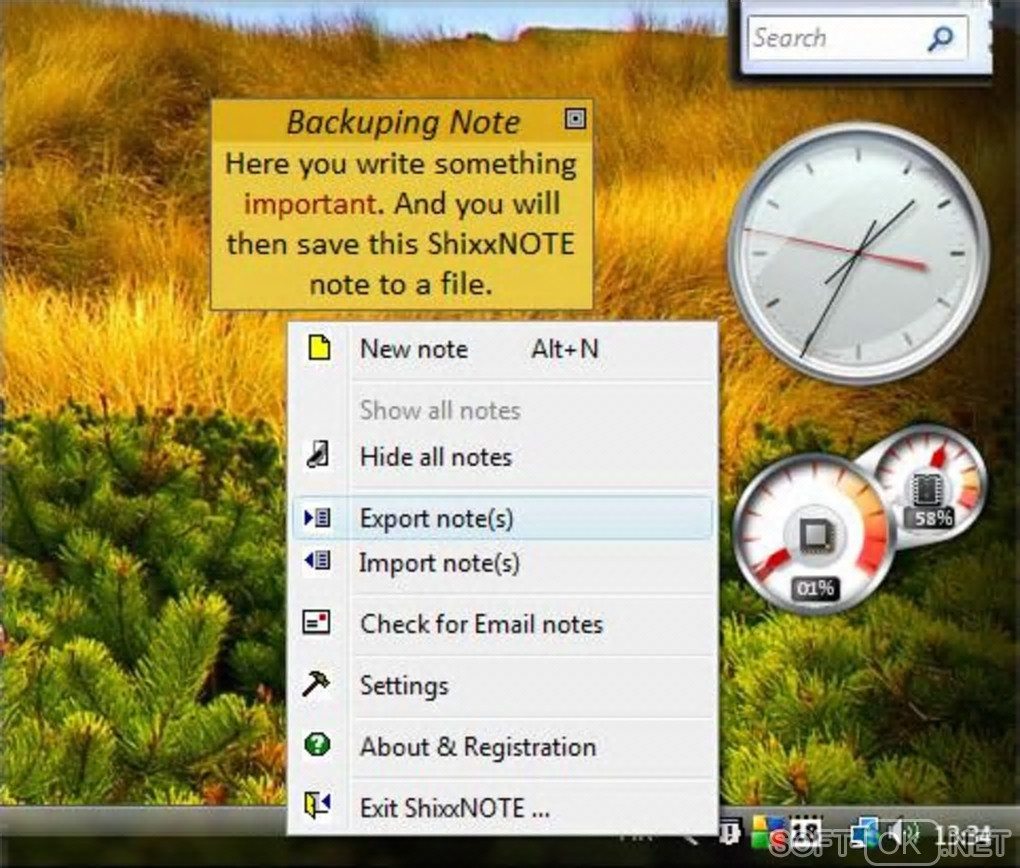Viewport: 1020px width, 868px height.
Task: Click the red word important in note
Action: [x=310, y=204]
